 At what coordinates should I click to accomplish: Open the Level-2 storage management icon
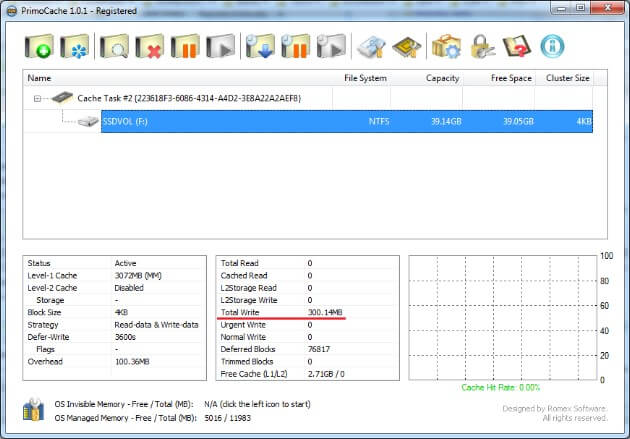point(371,47)
